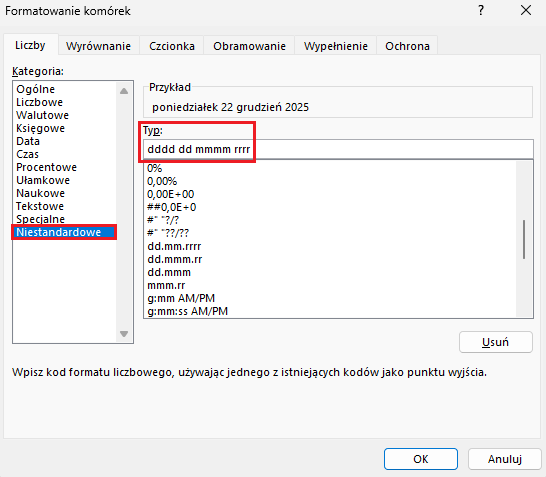The image size is (546, 477).
Task: Cancel with the Anuluj button
Action: (505, 459)
